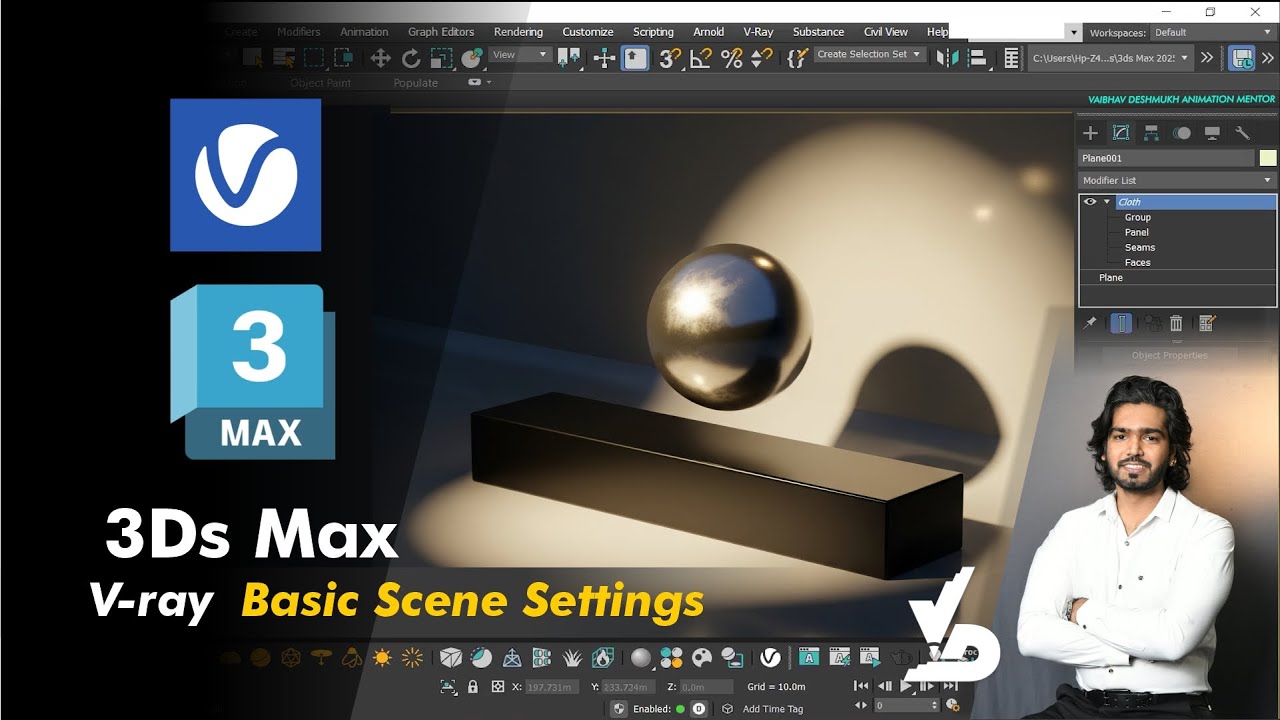Open the Hierarchy panel tab
The height and width of the screenshot is (720, 1280).
[x=1151, y=133]
